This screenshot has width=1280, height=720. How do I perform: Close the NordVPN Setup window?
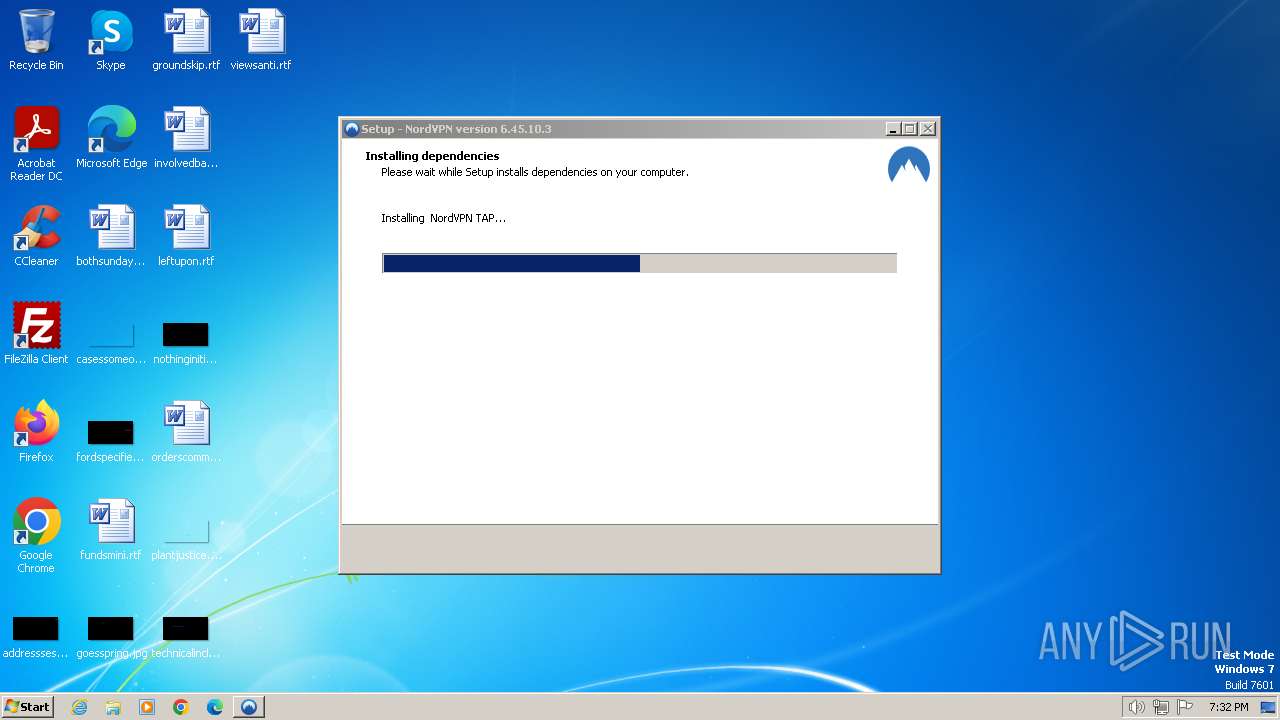[928, 129]
